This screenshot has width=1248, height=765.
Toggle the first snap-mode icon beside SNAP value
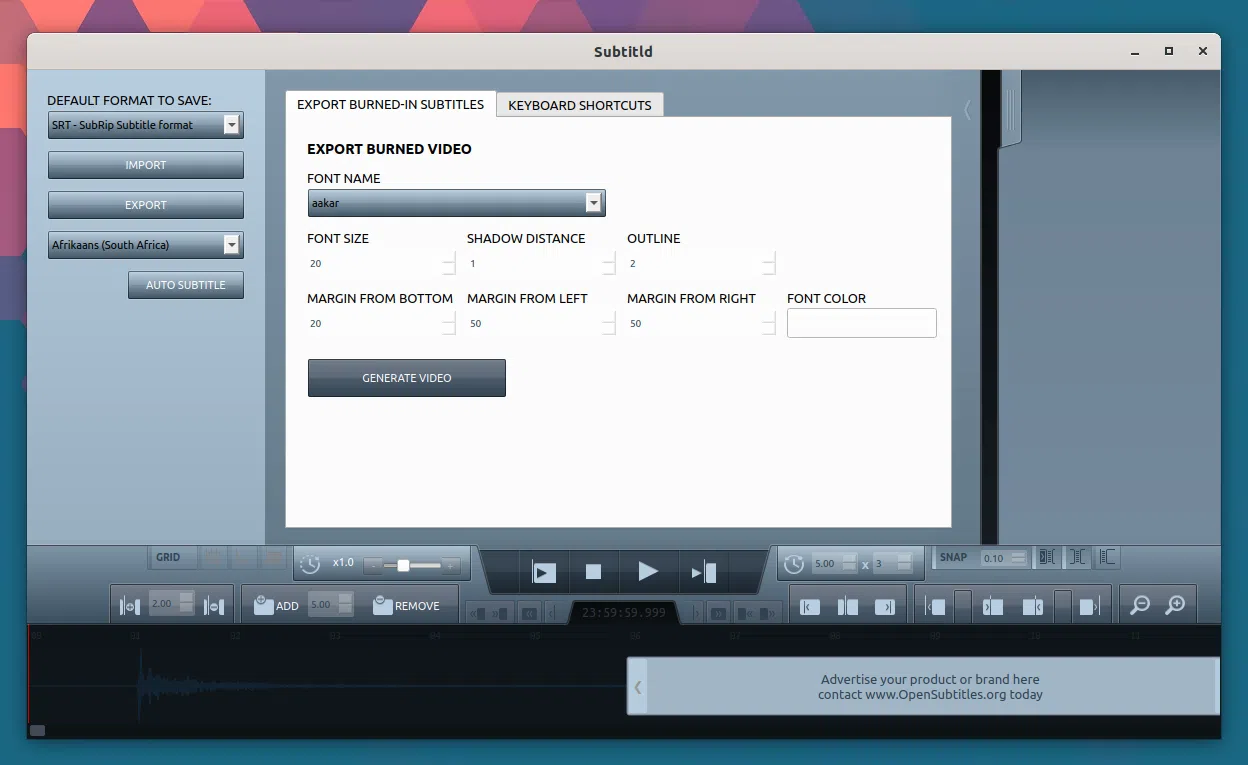pyautogui.click(x=1047, y=557)
